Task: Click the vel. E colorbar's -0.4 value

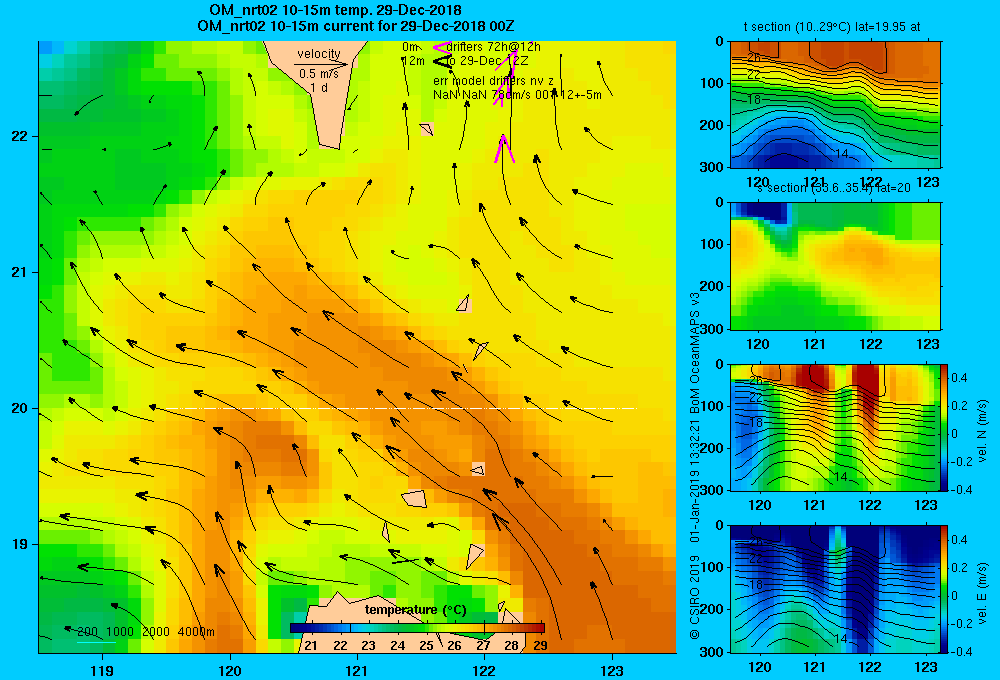Action: [959, 651]
